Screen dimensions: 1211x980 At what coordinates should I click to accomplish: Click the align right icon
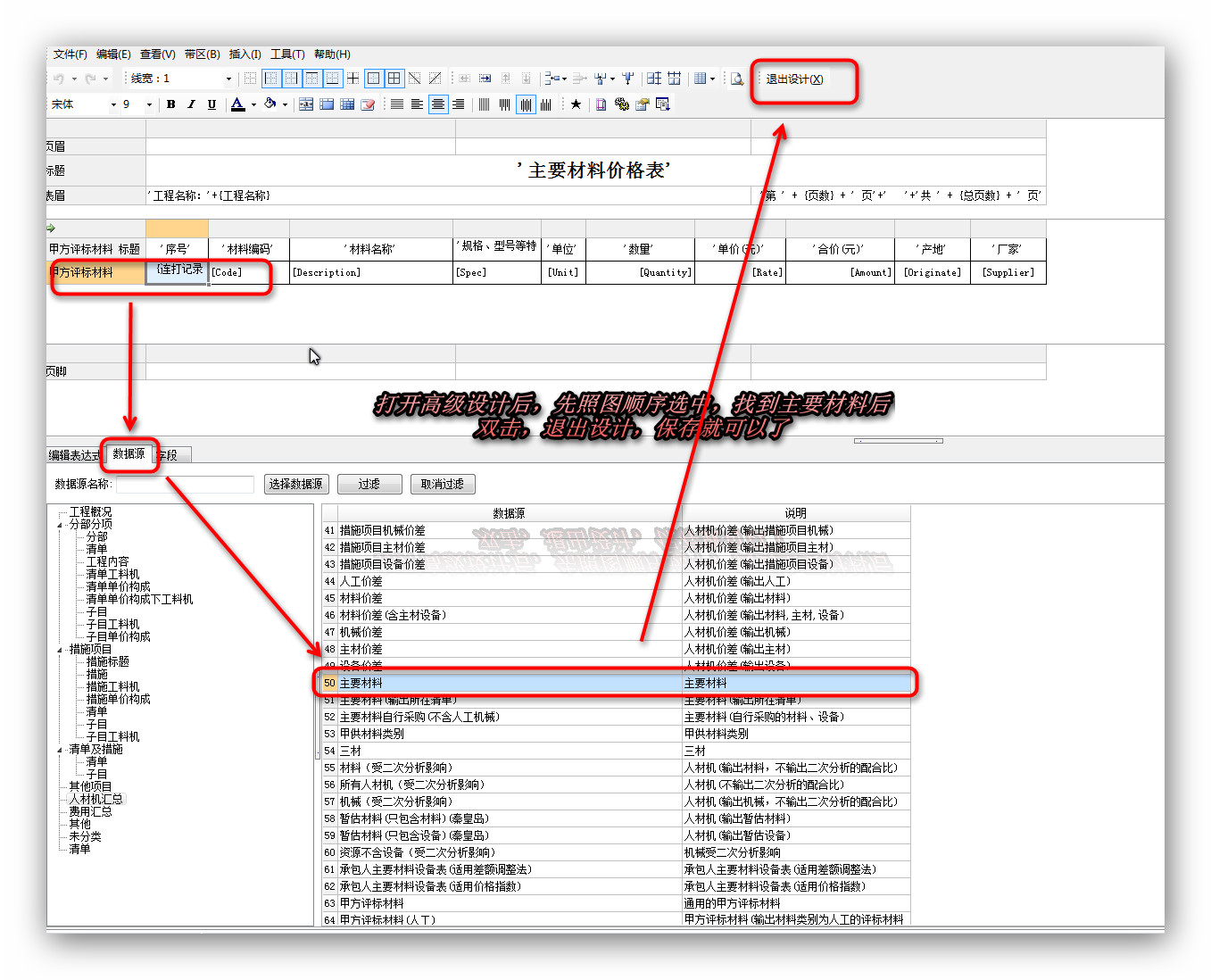(458, 104)
